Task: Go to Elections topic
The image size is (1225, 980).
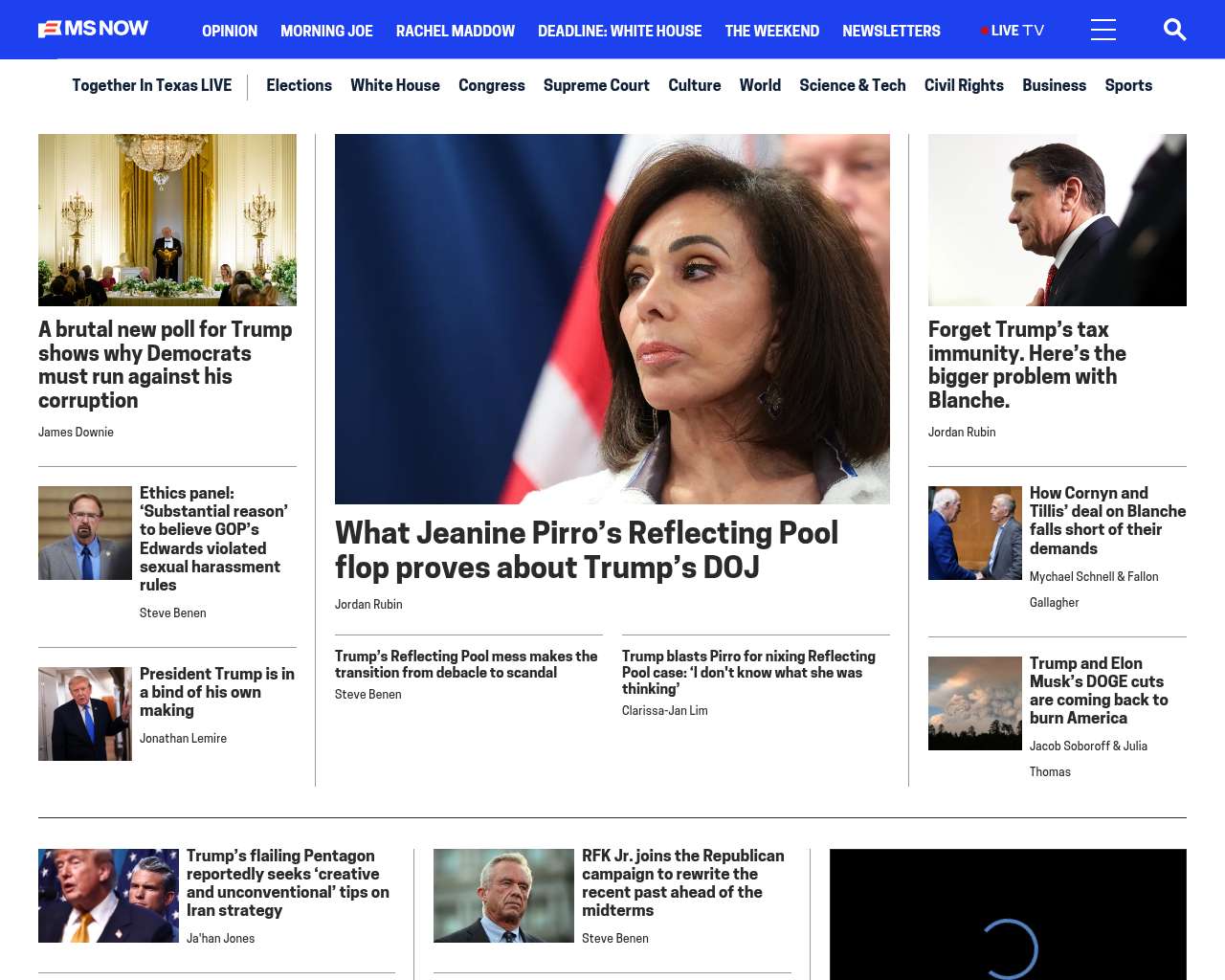Action: click(299, 85)
